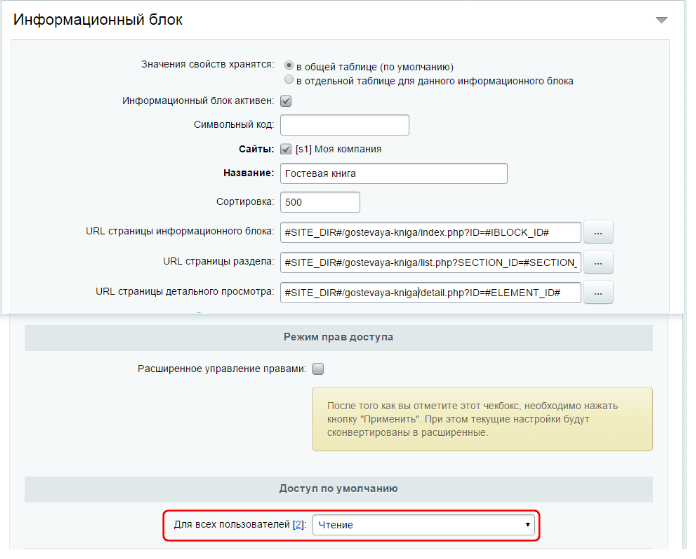Select the 'в отдельной таблице' radio option
Image resolution: width=696 pixels, height=559 pixels.
[x=289, y=80]
